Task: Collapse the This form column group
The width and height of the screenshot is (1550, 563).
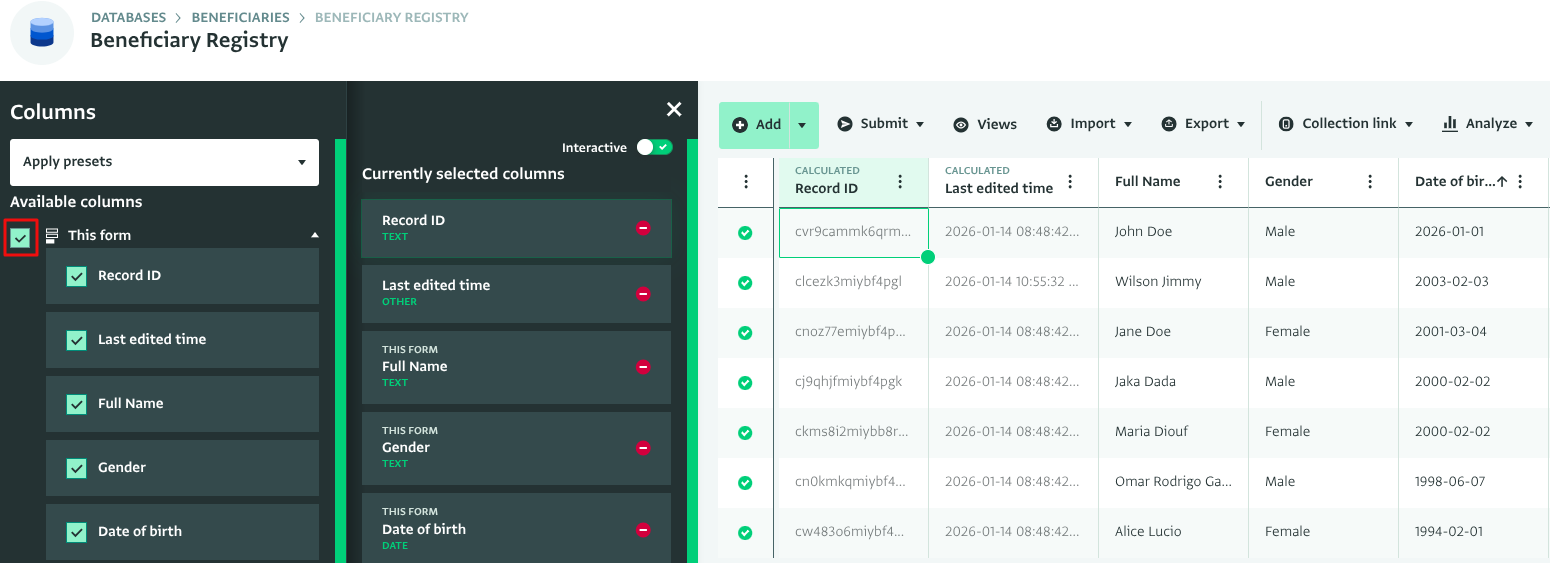Action: 315,235
